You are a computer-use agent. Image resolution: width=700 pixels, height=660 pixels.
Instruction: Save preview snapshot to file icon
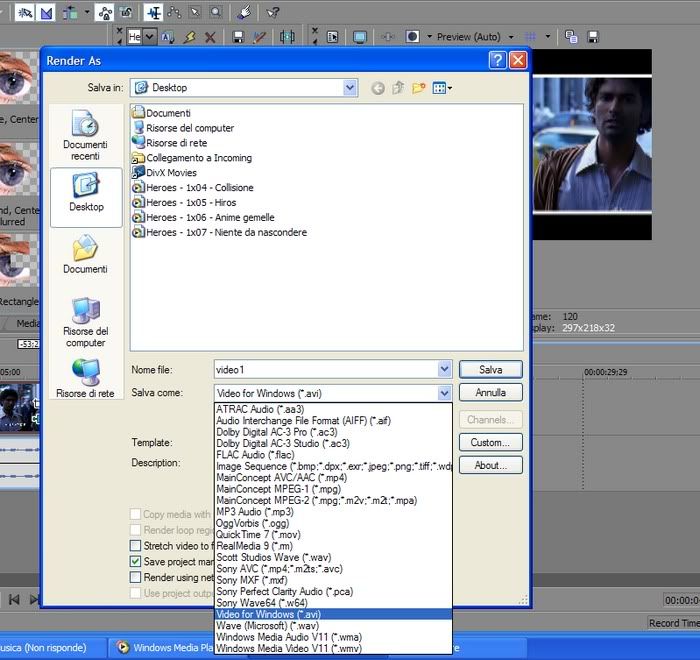pyautogui.click(x=593, y=37)
